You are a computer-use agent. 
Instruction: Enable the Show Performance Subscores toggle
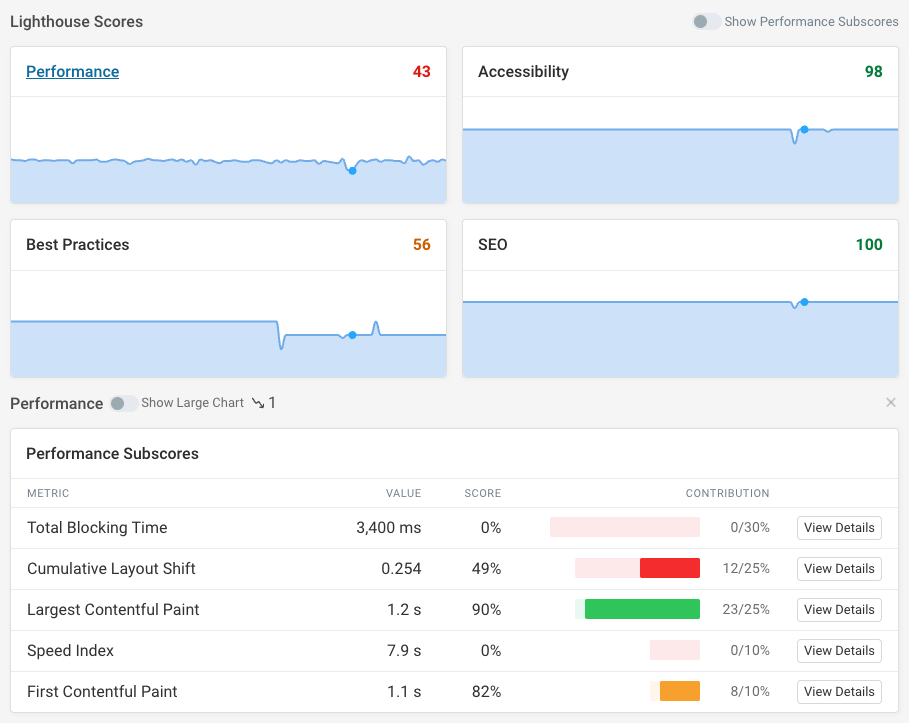click(x=705, y=21)
